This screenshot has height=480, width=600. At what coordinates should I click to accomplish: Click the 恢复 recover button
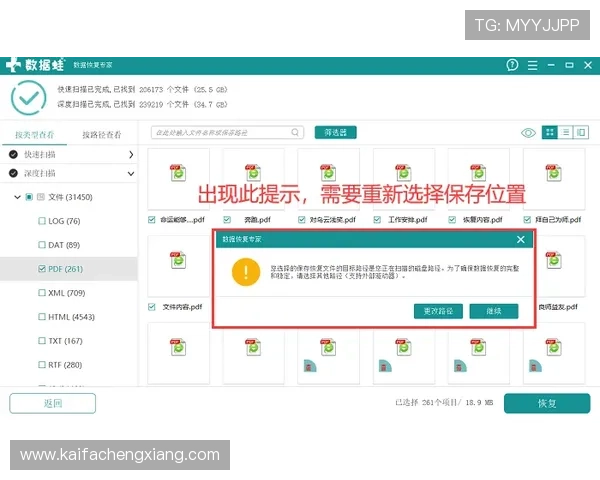pos(547,403)
